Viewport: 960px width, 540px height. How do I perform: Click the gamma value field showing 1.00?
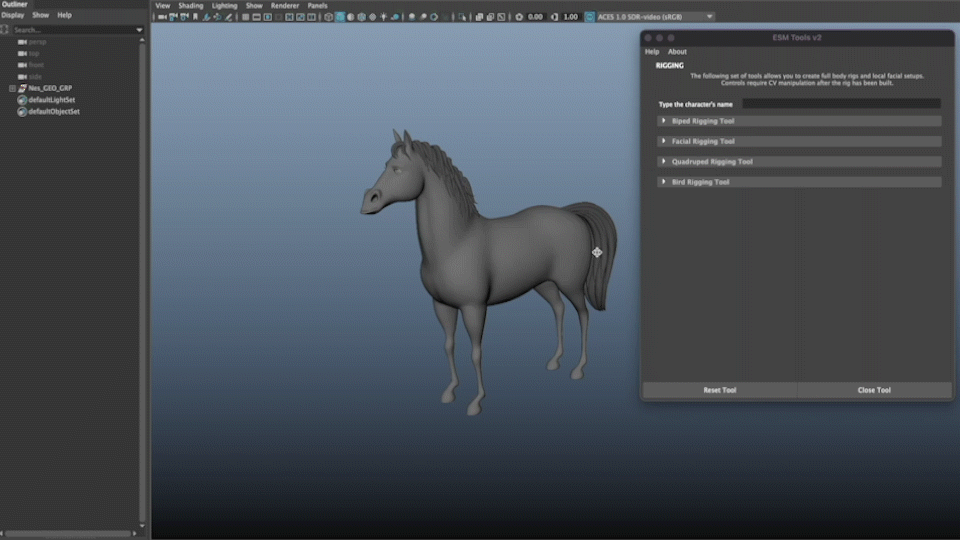click(x=571, y=17)
